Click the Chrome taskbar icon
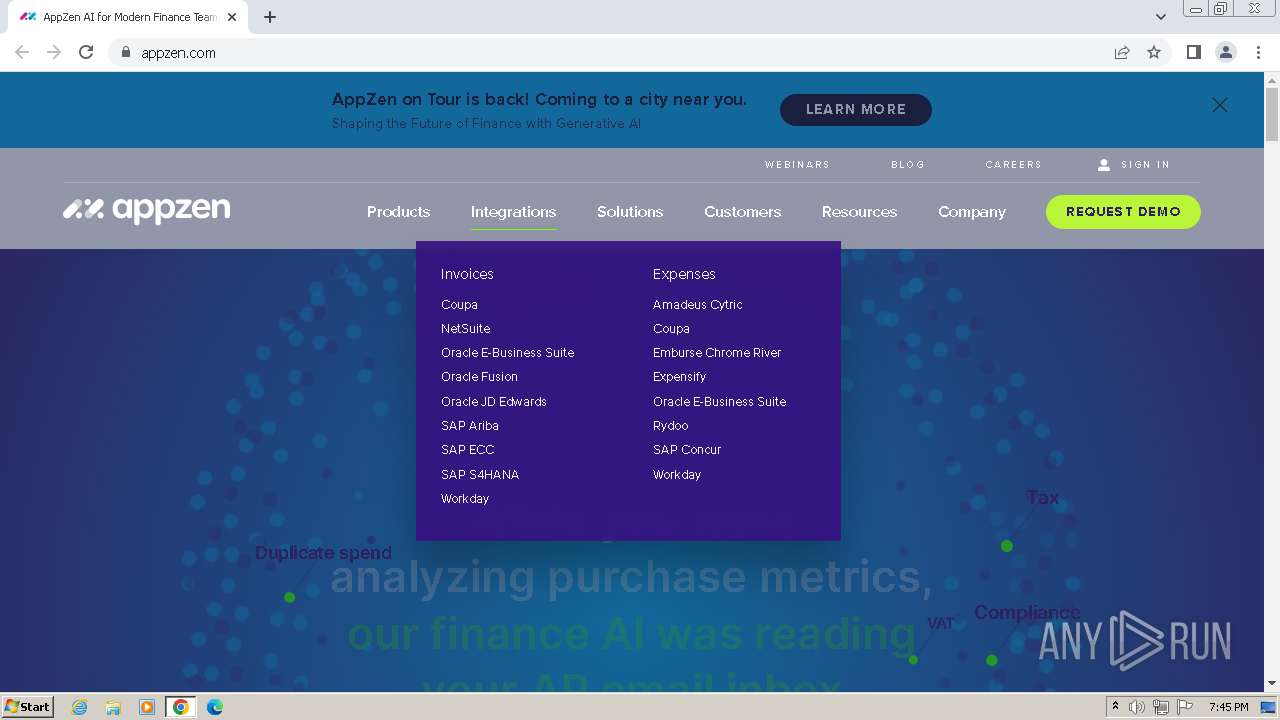 click(x=180, y=707)
